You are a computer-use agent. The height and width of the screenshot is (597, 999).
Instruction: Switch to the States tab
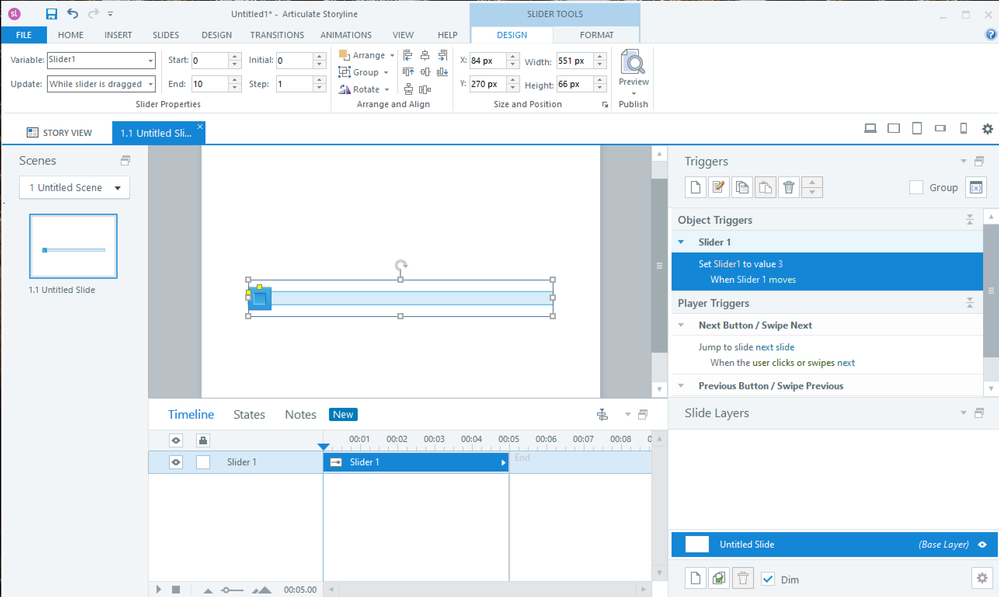click(249, 414)
